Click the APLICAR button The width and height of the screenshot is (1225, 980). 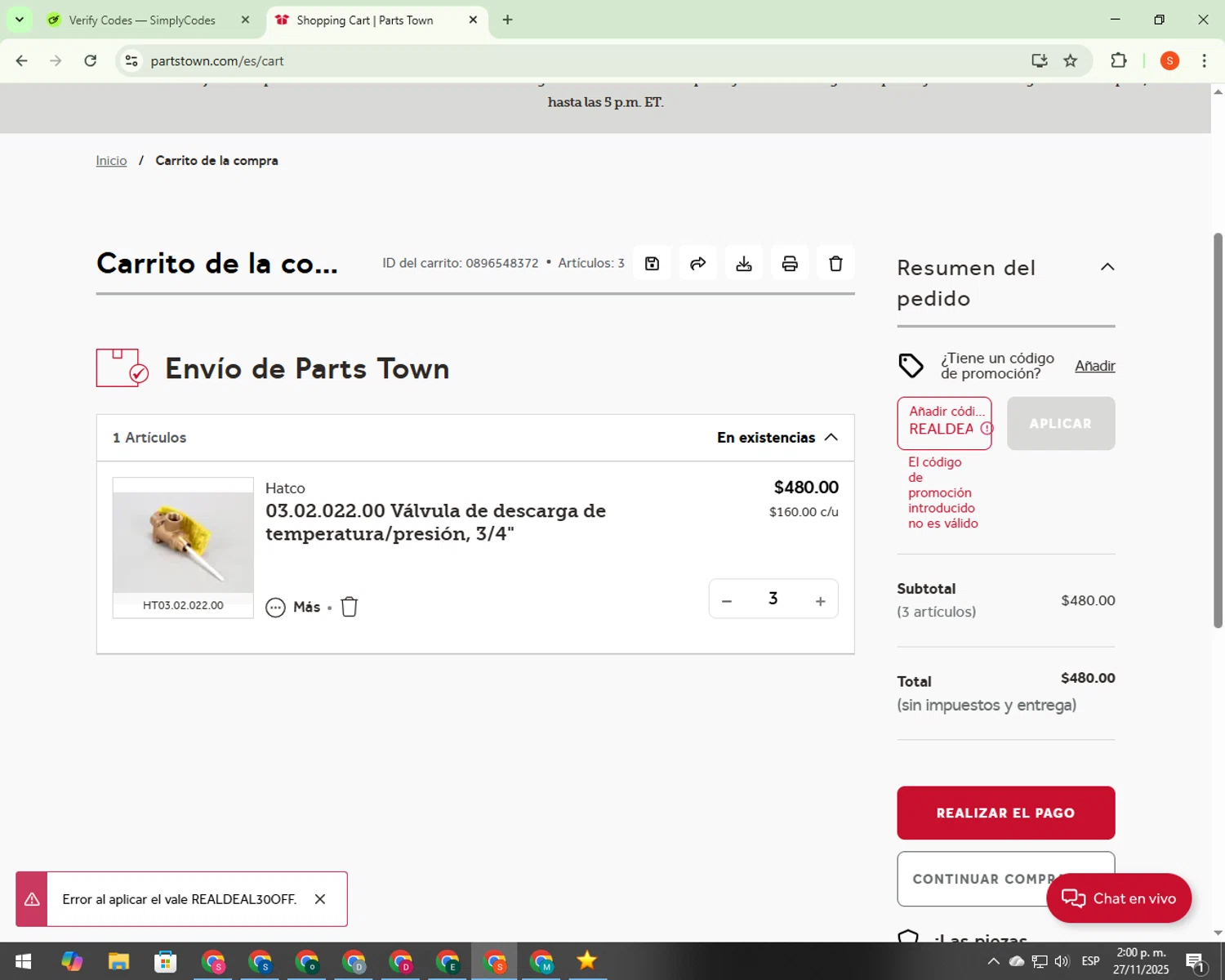(1060, 423)
